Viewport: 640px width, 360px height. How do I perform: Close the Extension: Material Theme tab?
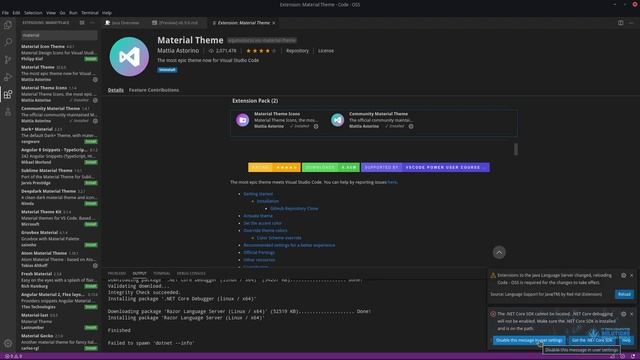(x=273, y=23)
